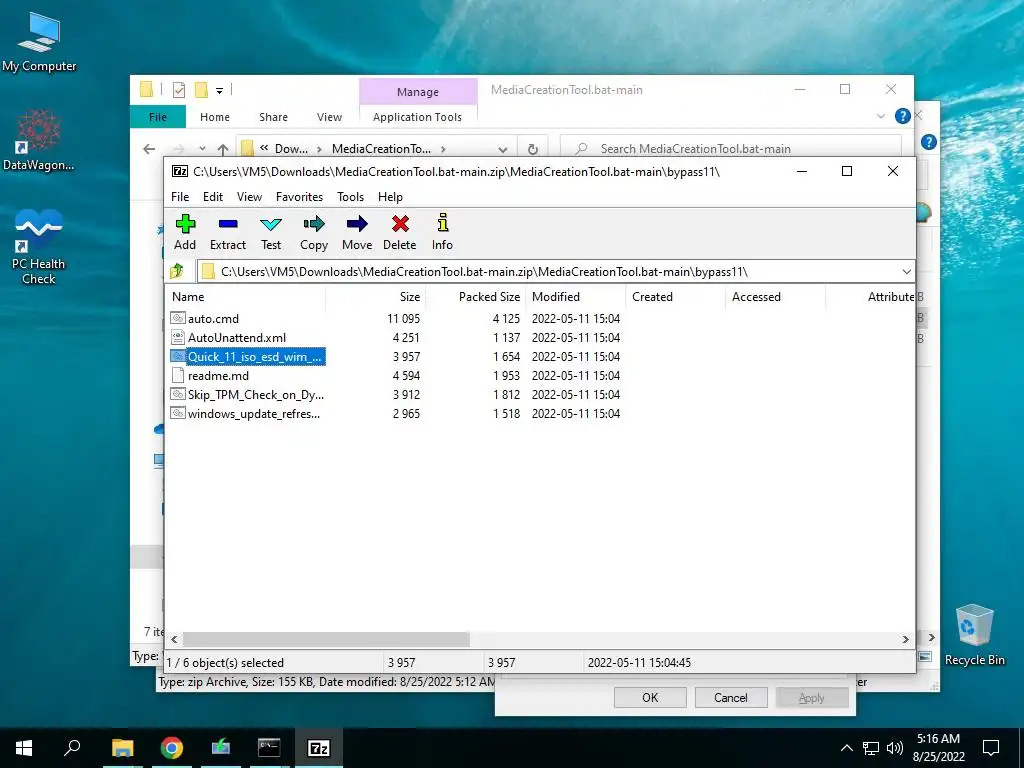Expand the 7-Zip address path dropdown
The image size is (1024, 768).
906,272
